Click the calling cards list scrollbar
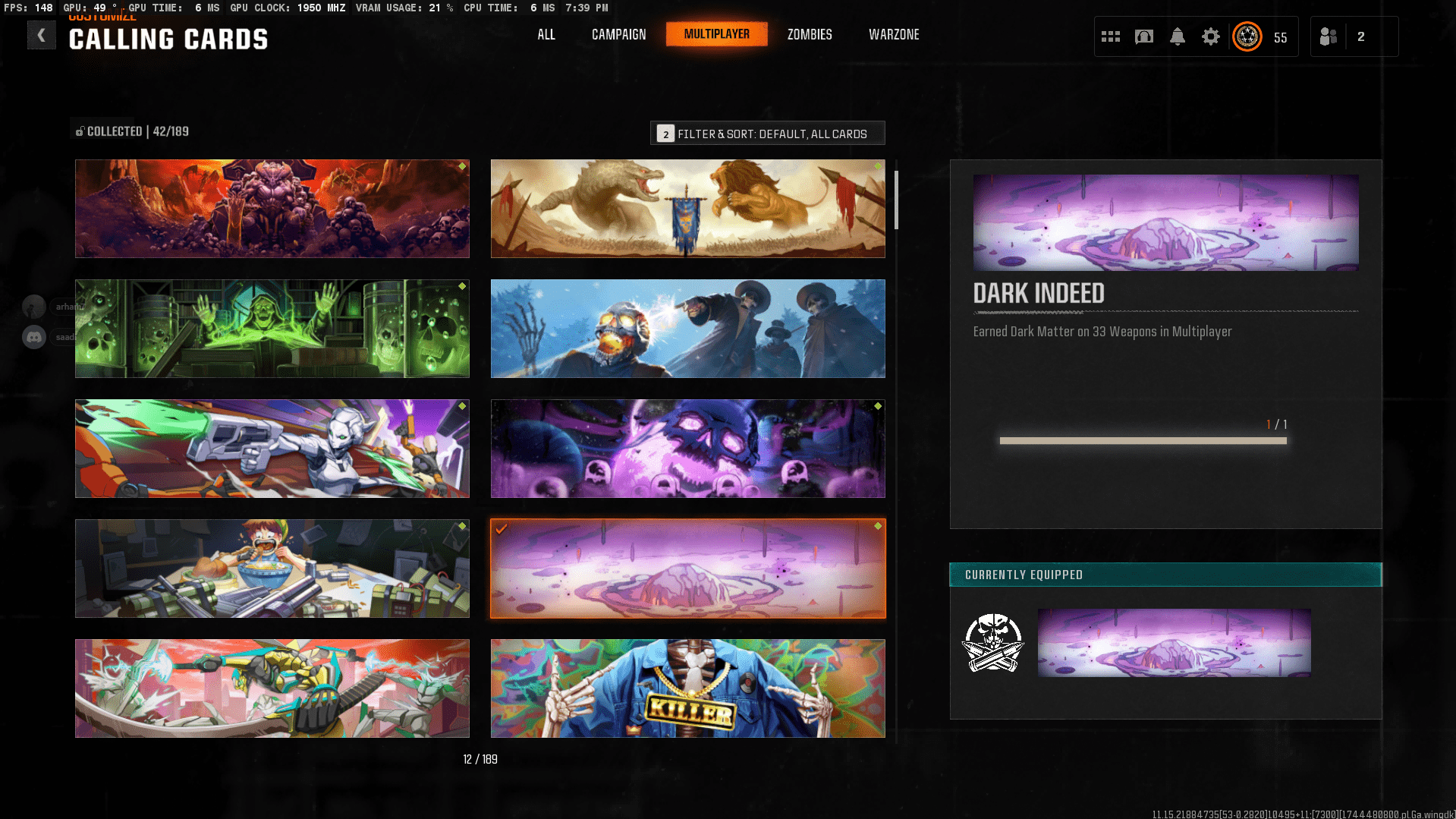1456x819 pixels. (896, 200)
